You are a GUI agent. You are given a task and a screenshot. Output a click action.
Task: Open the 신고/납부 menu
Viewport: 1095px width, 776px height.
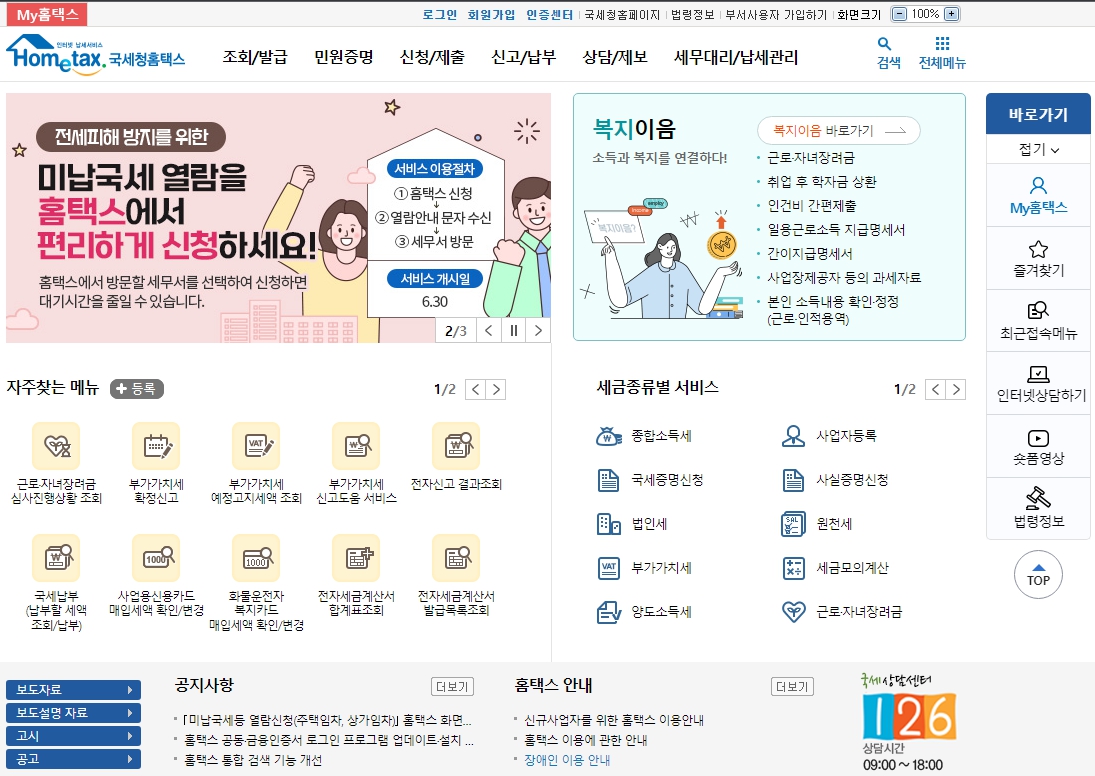(x=524, y=57)
